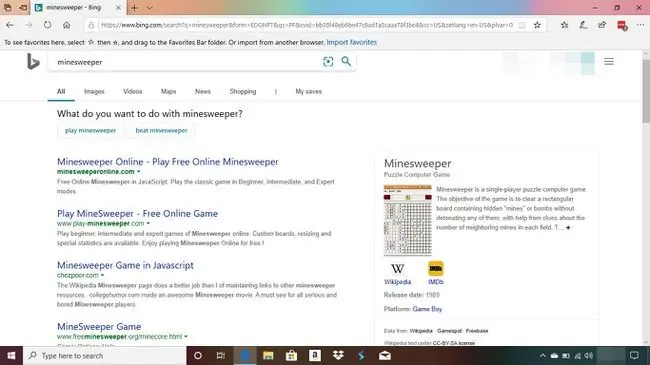Add this page to favorites with star
This screenshot has width=650, height=365.
point(537,25)
